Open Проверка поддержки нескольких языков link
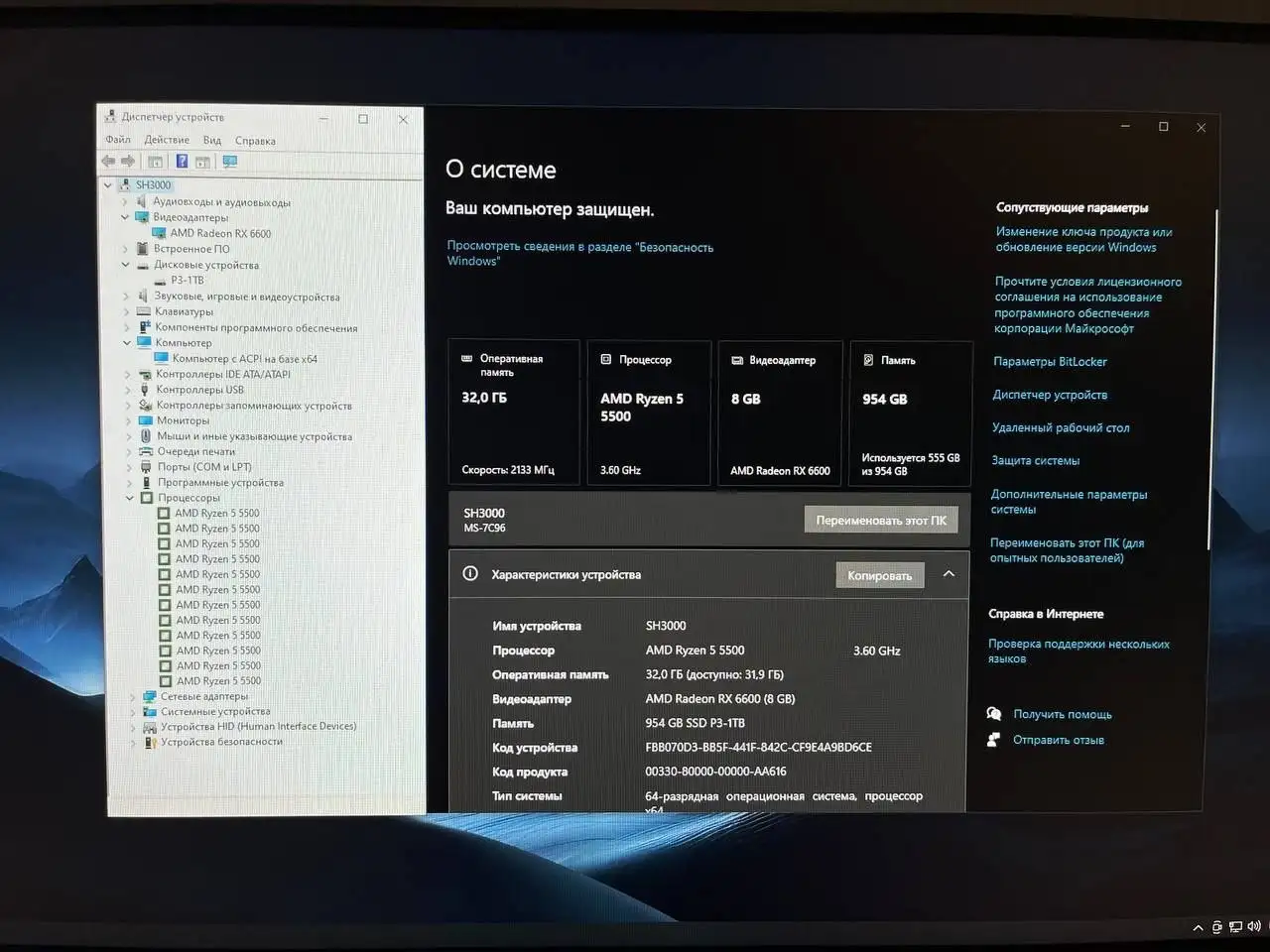 (1079, 652)
